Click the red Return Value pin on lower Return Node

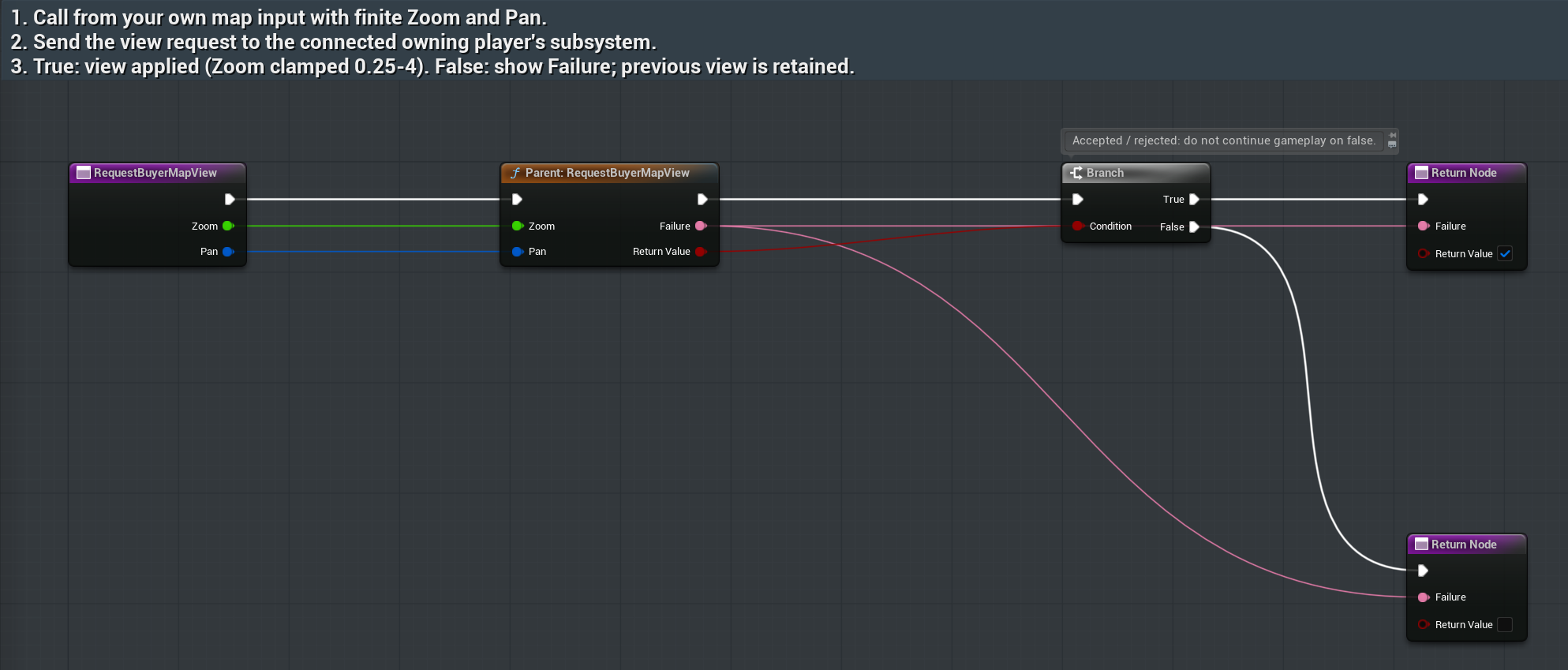[1424, 624]
